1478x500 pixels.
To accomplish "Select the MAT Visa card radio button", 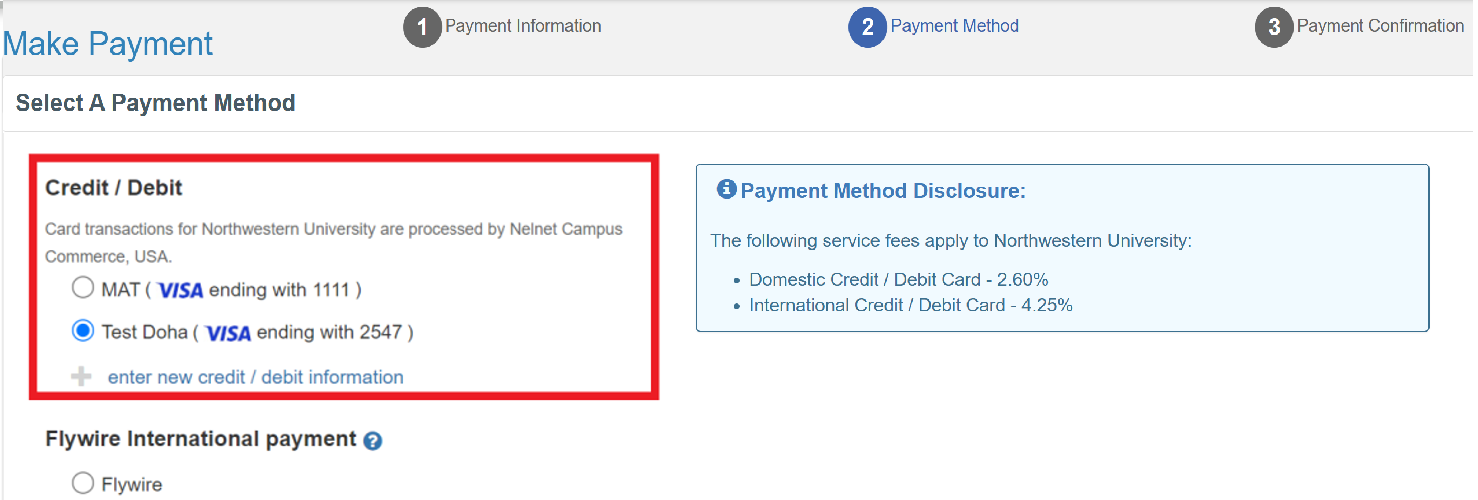I will pos(83,289).
